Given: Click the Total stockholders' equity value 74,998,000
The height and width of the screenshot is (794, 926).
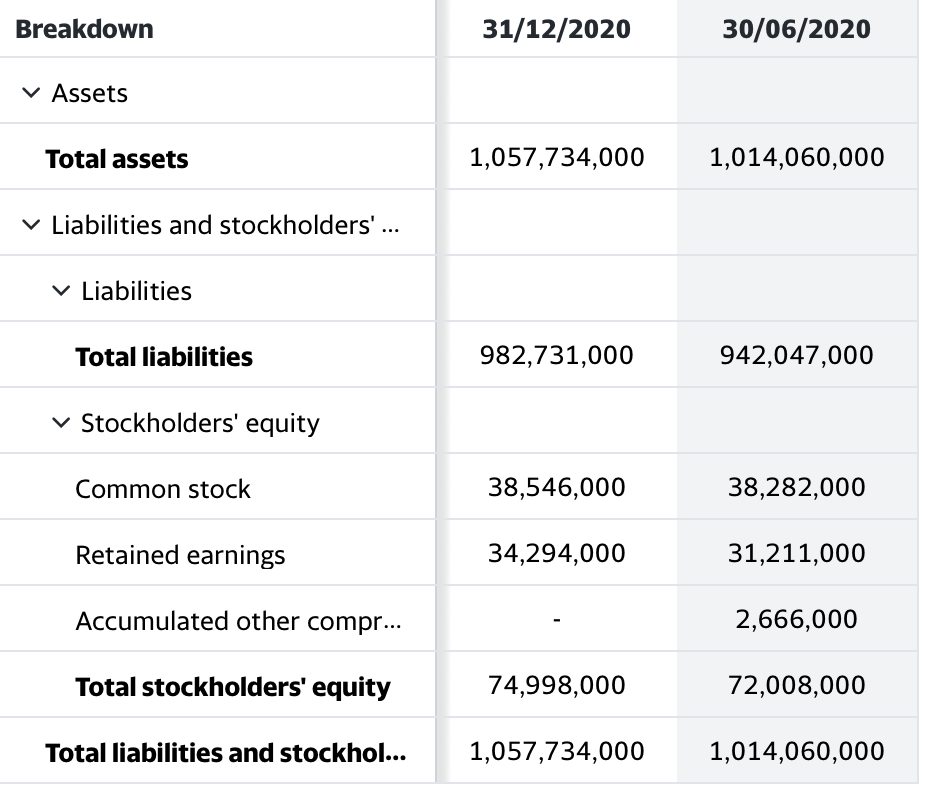Looking at the screenshot, I should tap(557, 685).
